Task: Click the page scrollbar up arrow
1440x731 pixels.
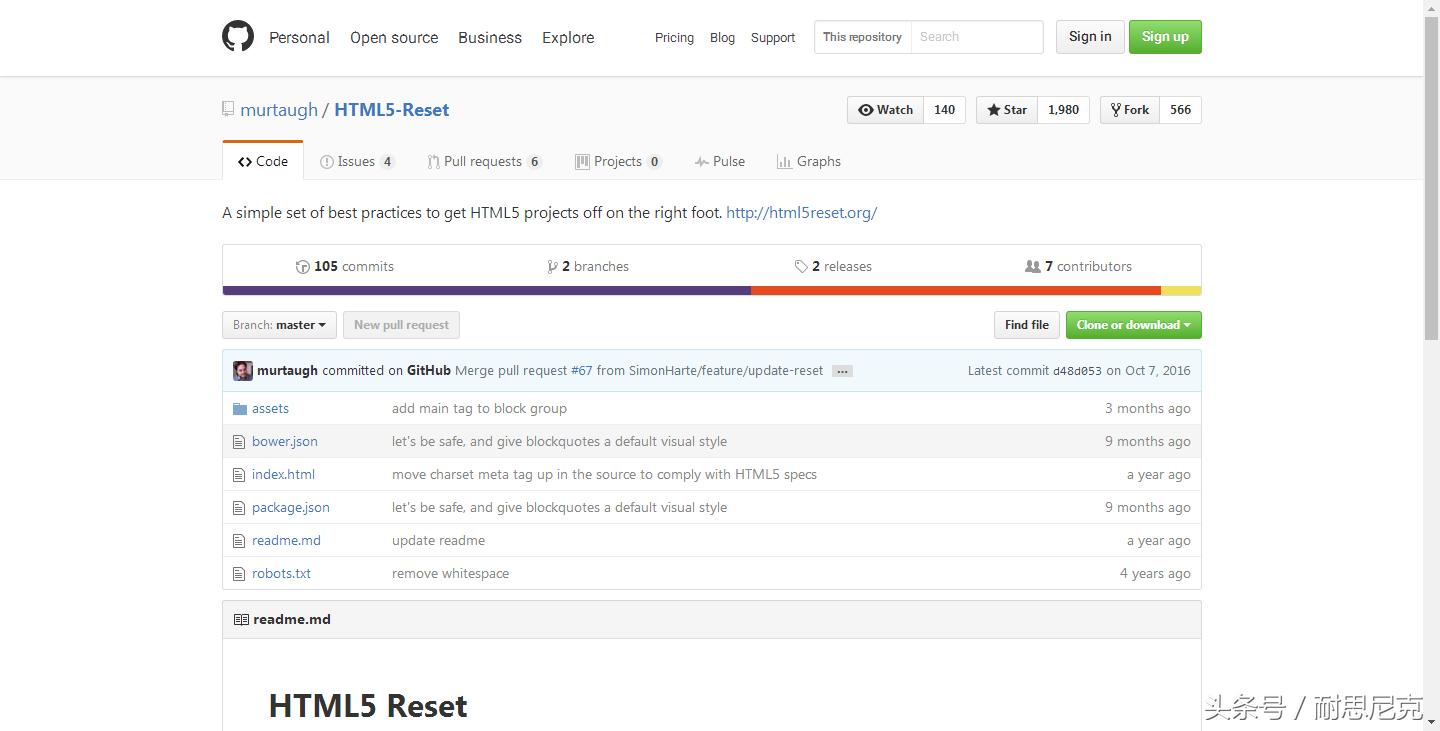Action: pyautogui.click(x=1431, y=8)
